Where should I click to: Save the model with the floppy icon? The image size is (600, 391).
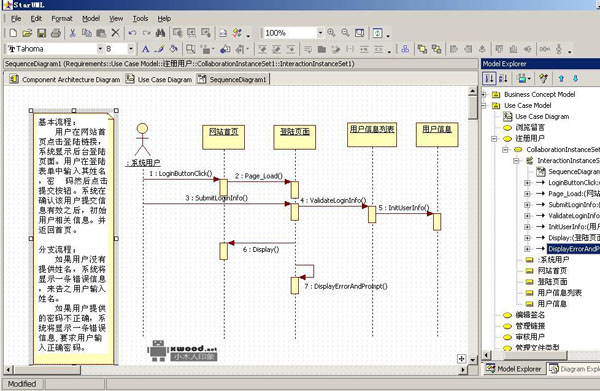(x=41, y=33)
